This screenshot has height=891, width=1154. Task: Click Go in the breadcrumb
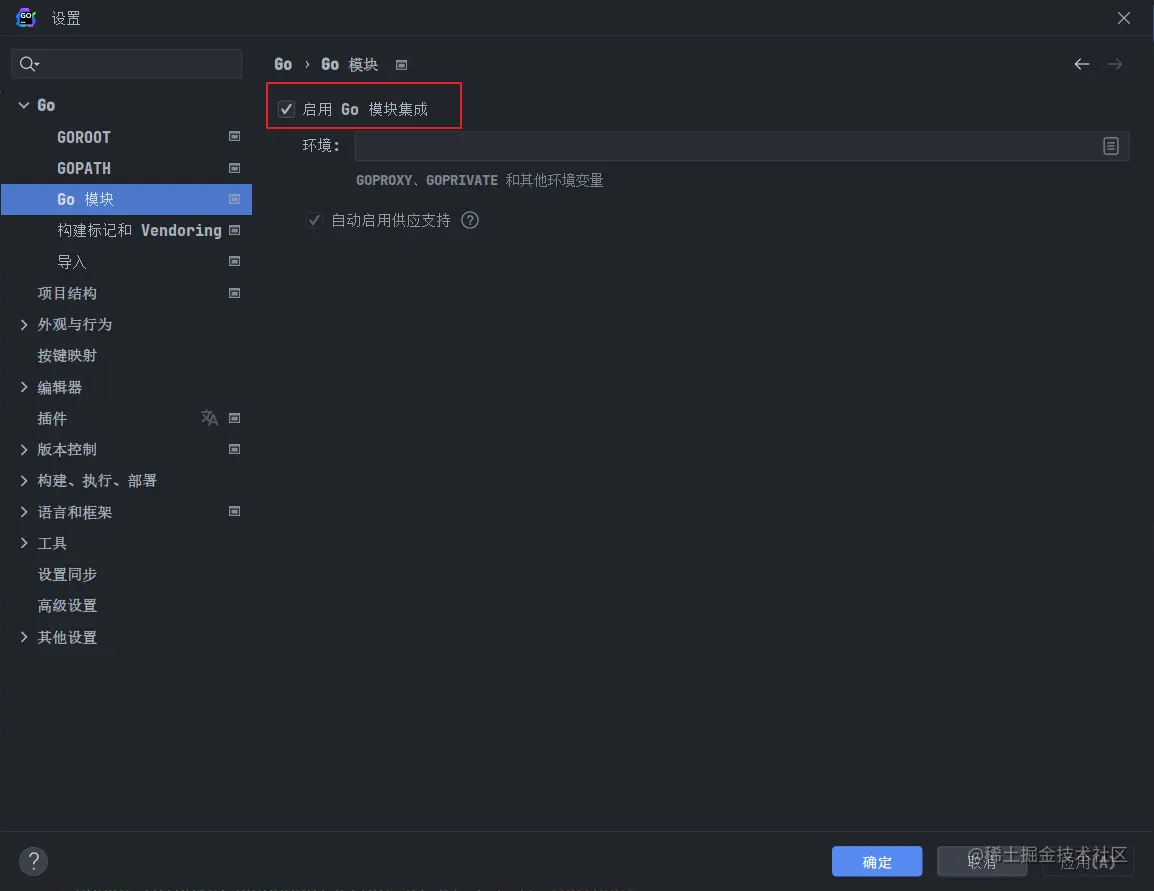tap(283, 64)
